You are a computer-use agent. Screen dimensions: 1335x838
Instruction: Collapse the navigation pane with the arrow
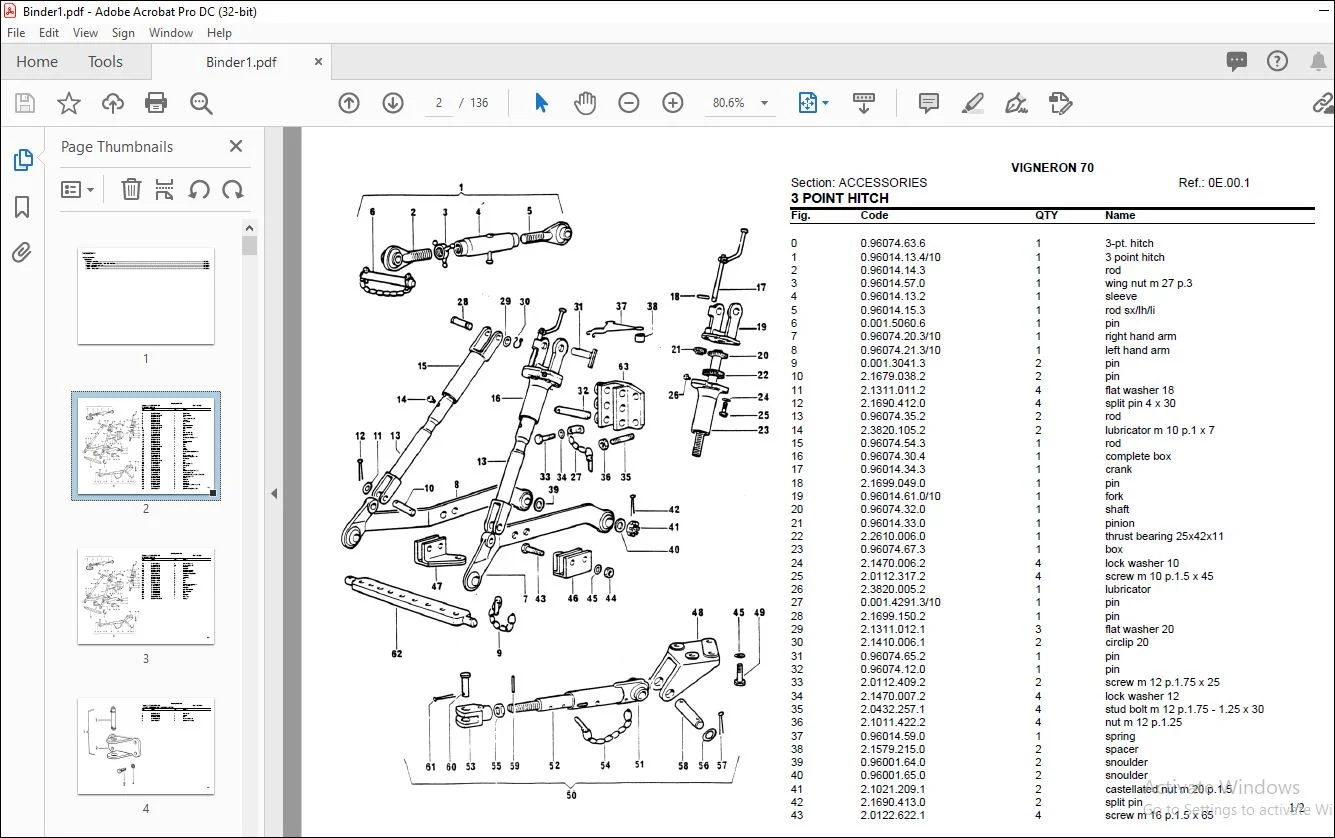(x=274, y=493)
